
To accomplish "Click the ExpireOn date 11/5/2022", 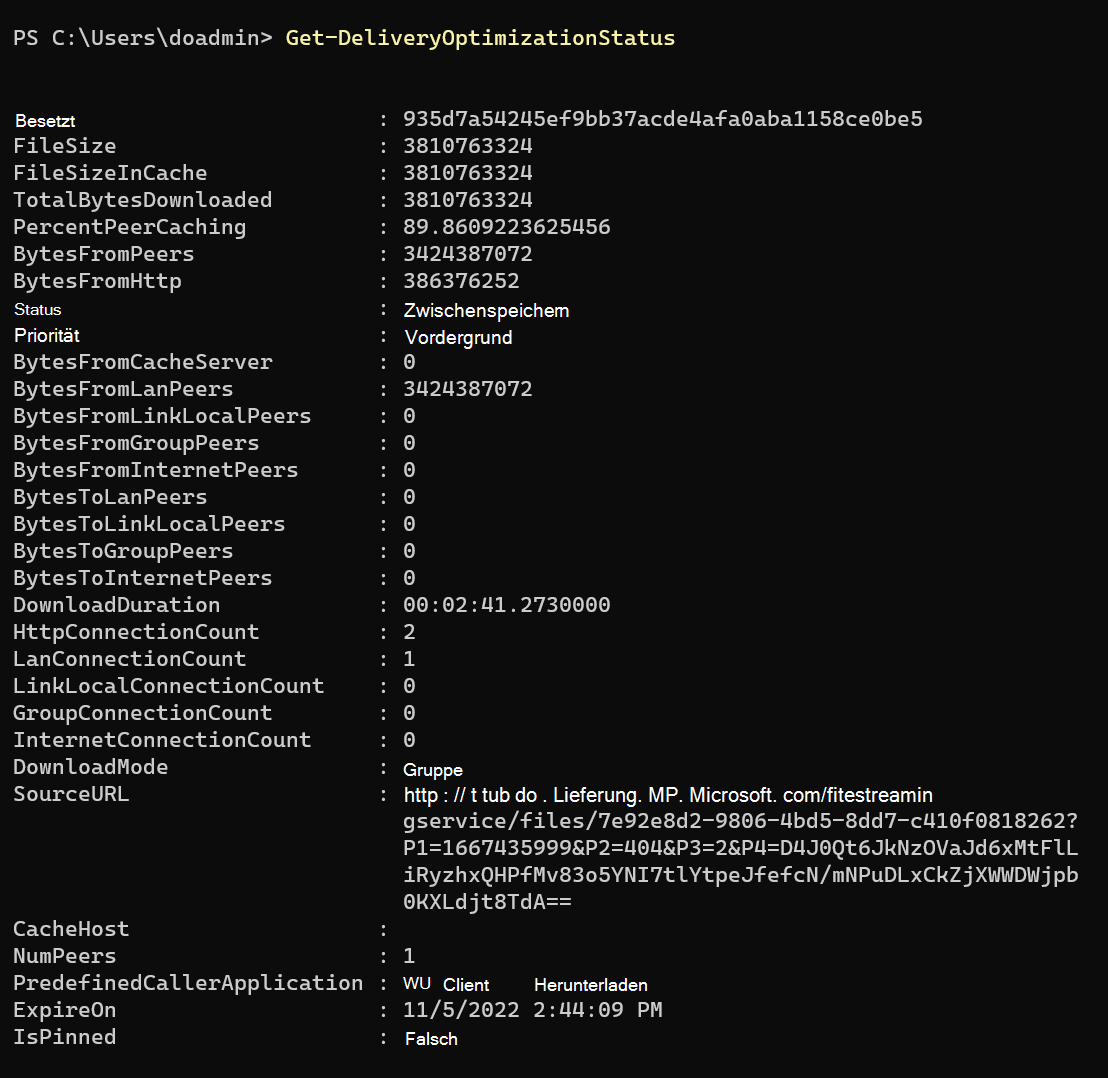I will (x=461, y=1010).
